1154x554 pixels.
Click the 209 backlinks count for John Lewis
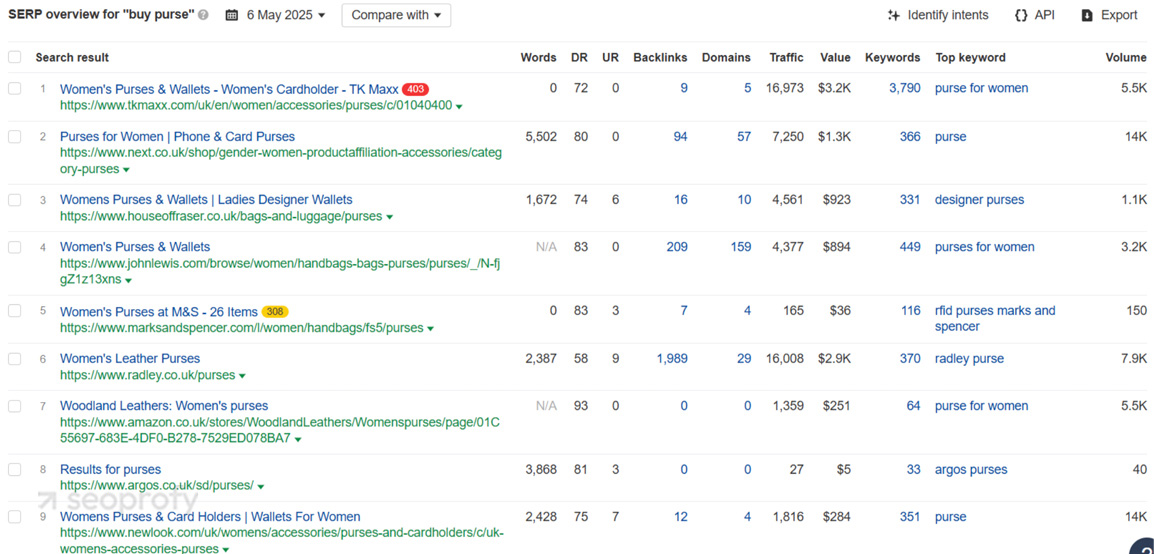point(677,247)
